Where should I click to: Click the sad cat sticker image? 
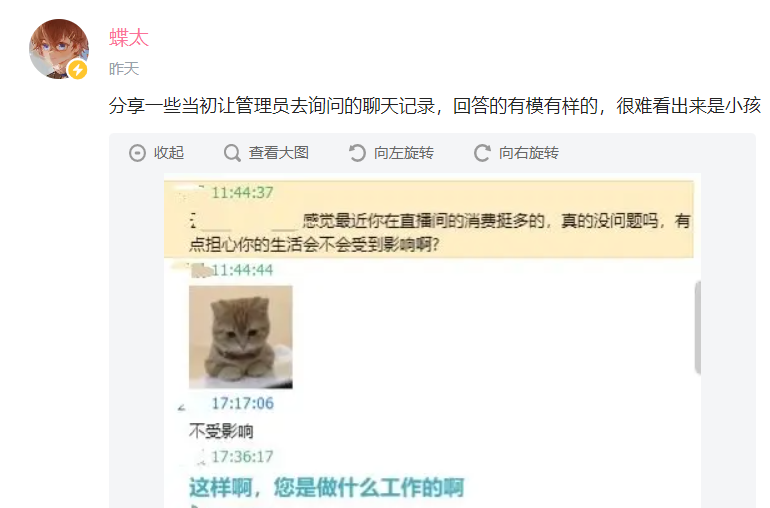pos(241,337)
